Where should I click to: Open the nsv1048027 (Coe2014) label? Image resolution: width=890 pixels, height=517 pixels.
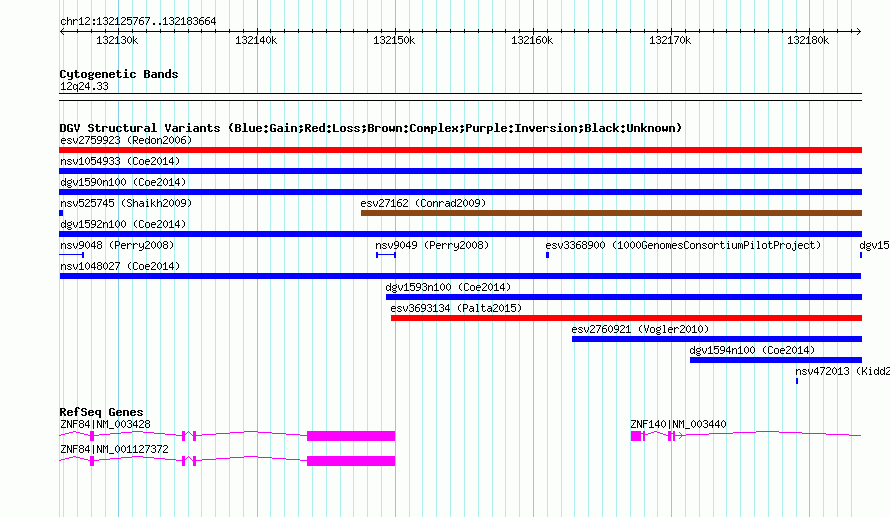[x=120, y=266]
